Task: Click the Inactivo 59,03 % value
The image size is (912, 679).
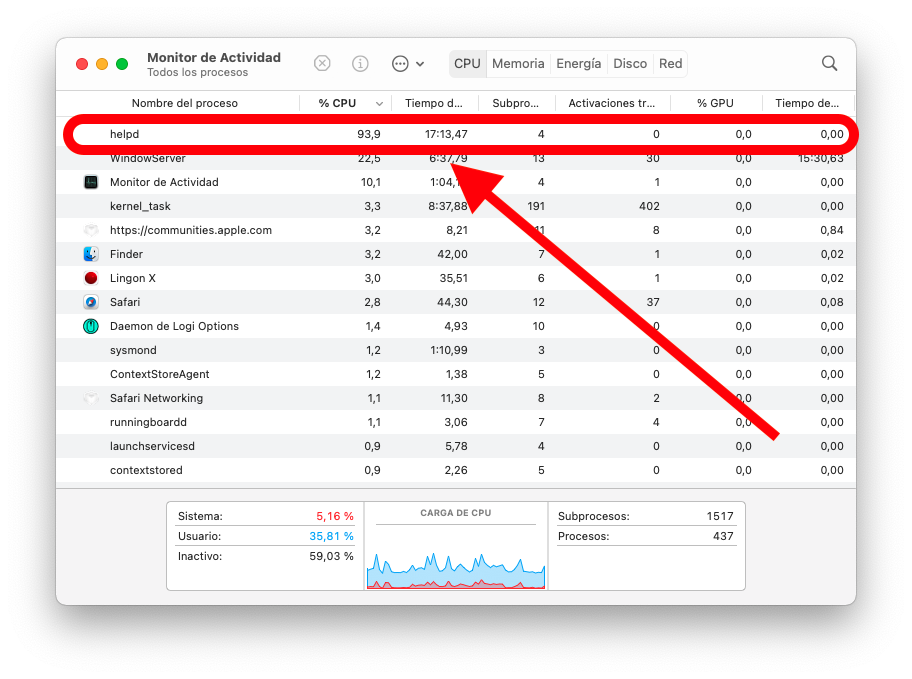Action: [332, 556]
